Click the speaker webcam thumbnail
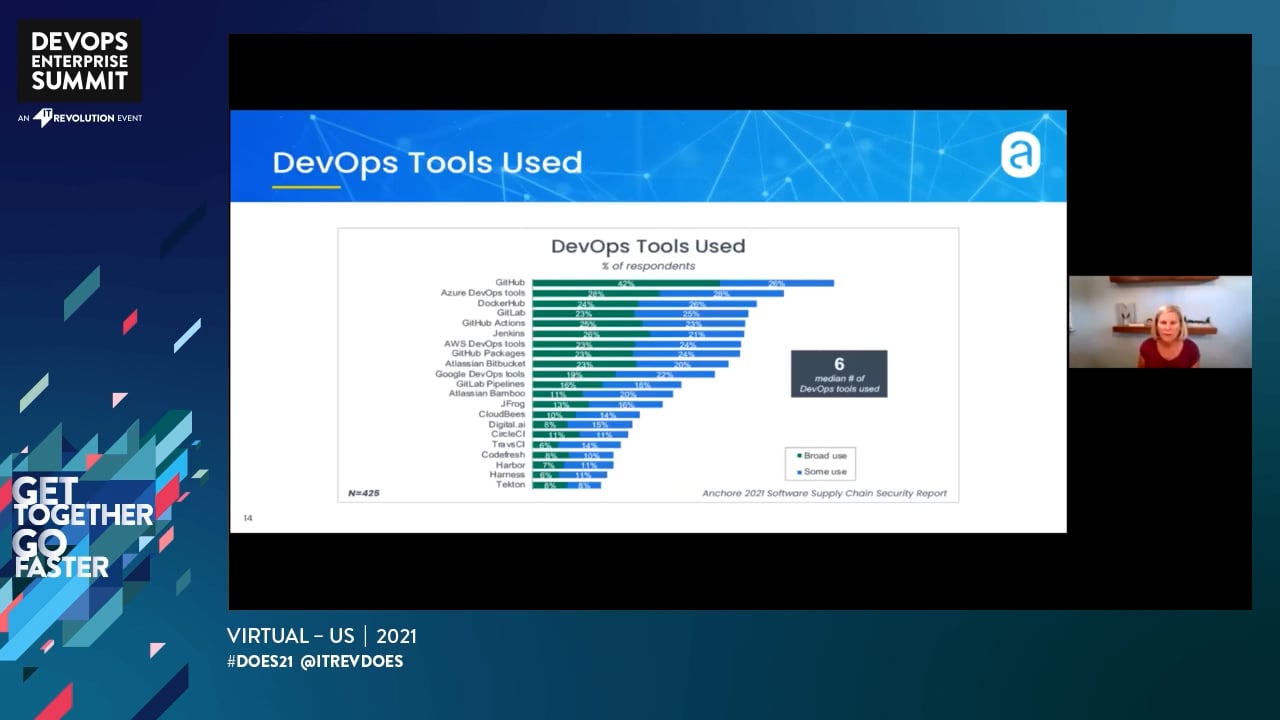1280x720 pixels. pos(1160,322)
